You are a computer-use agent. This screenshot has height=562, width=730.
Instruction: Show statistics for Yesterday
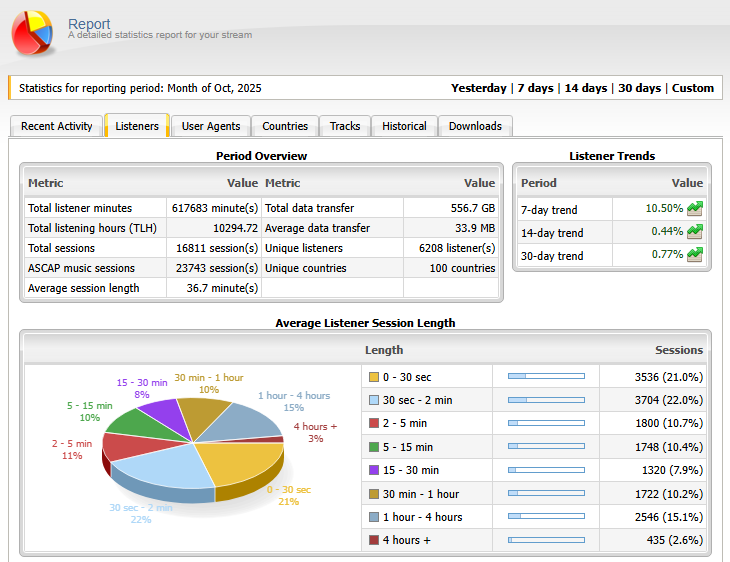click(x=478, y=88)
